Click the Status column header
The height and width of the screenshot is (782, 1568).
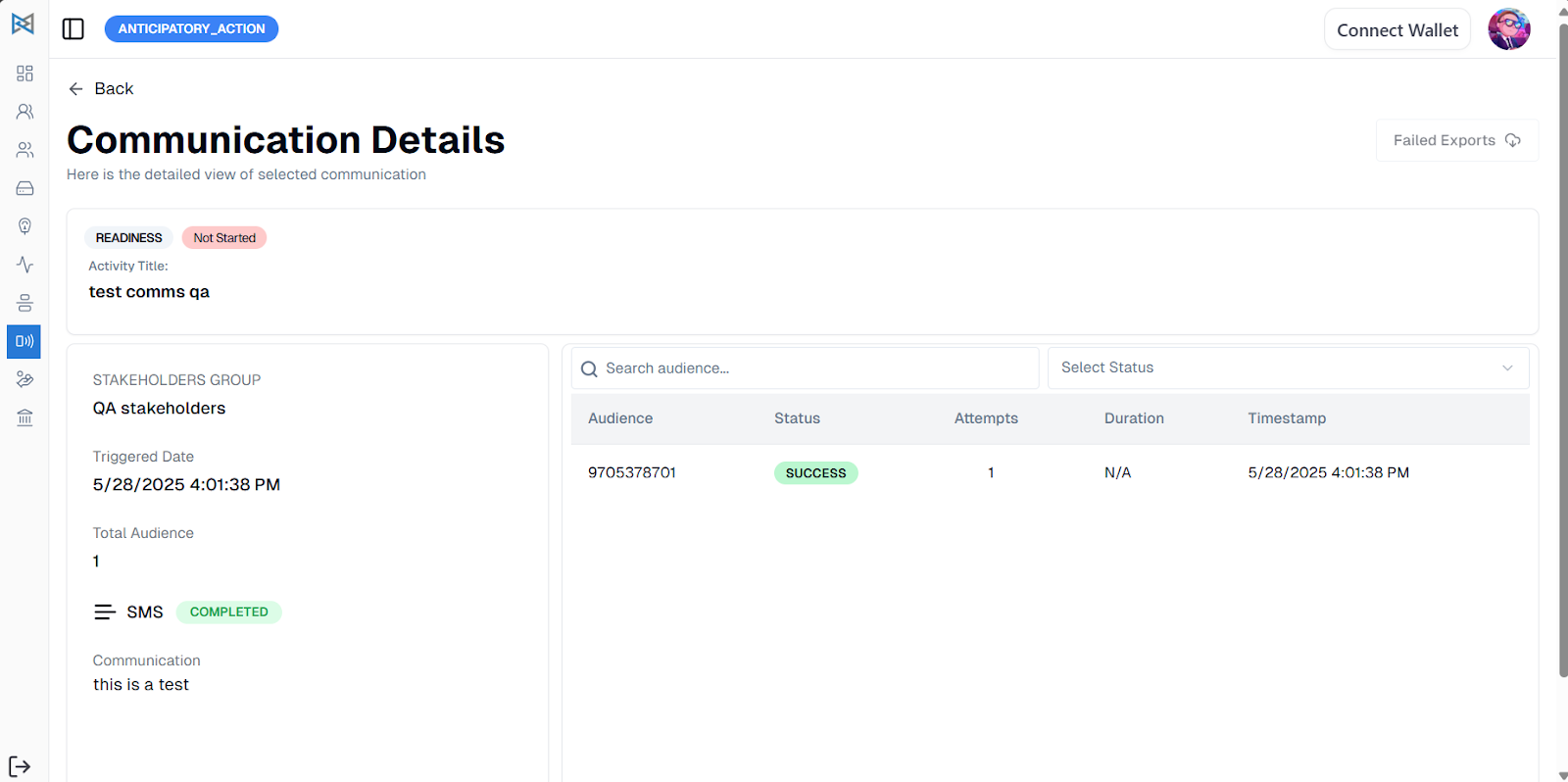point(797,418)
